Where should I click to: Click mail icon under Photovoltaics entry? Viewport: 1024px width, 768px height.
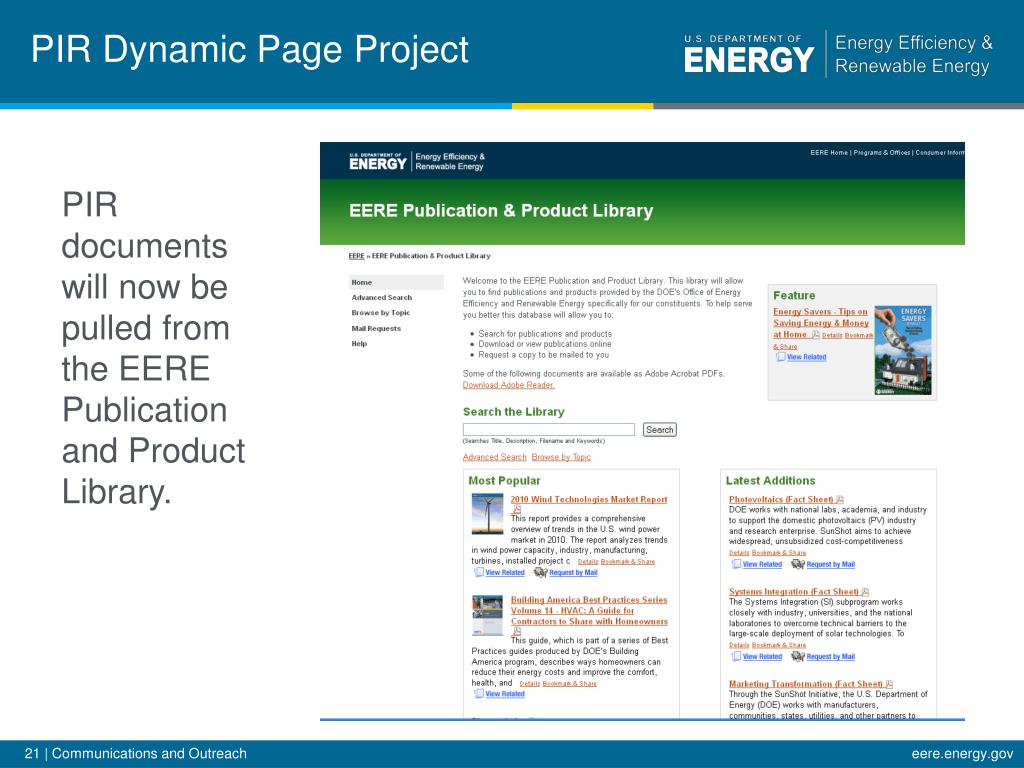click(x=797, y=564)
